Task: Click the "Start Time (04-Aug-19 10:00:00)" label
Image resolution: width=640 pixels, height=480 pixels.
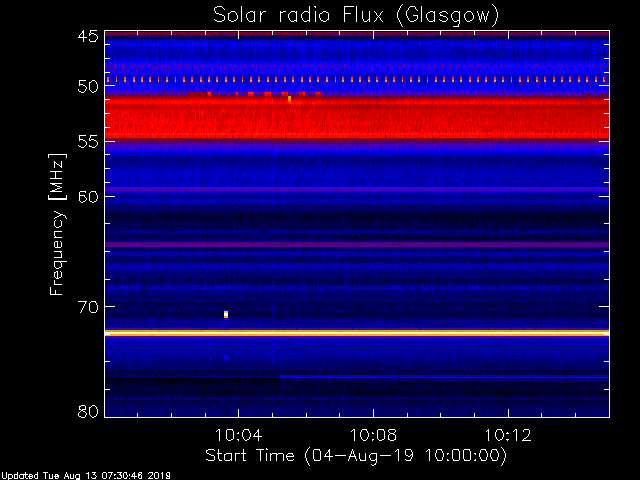Action: (x=356, y=456)
